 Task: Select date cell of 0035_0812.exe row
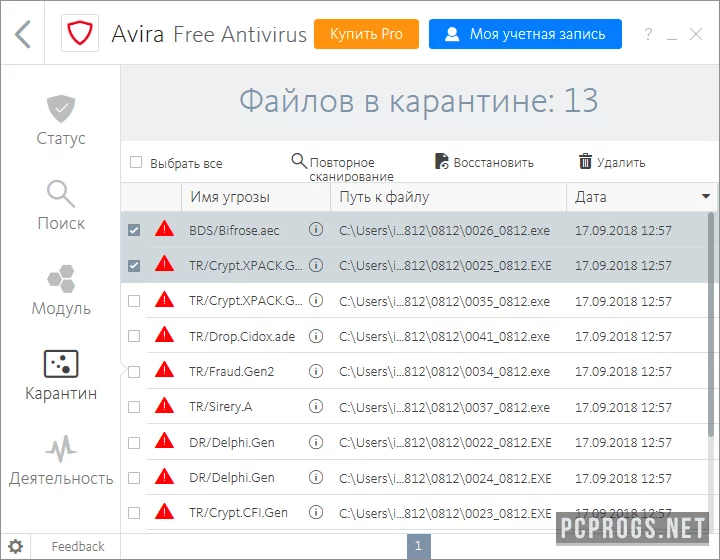[x=624, y=301]
